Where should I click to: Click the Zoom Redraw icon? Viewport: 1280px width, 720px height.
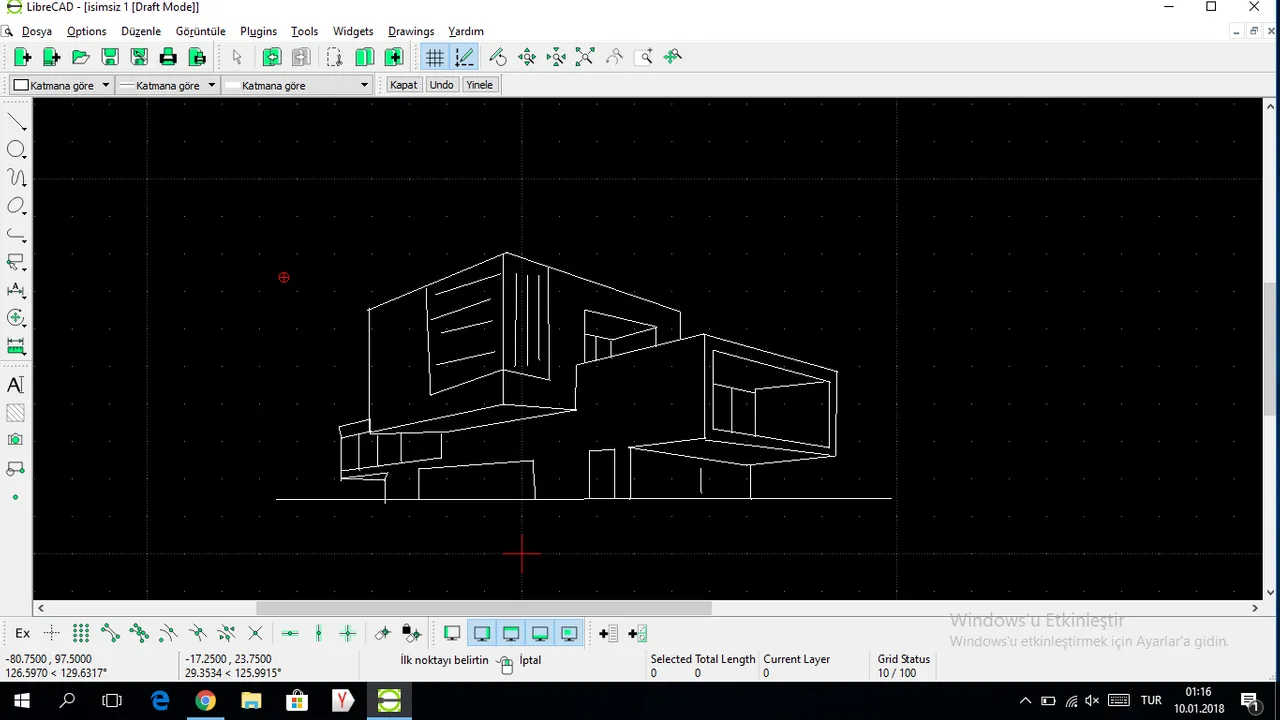(498, 57)
